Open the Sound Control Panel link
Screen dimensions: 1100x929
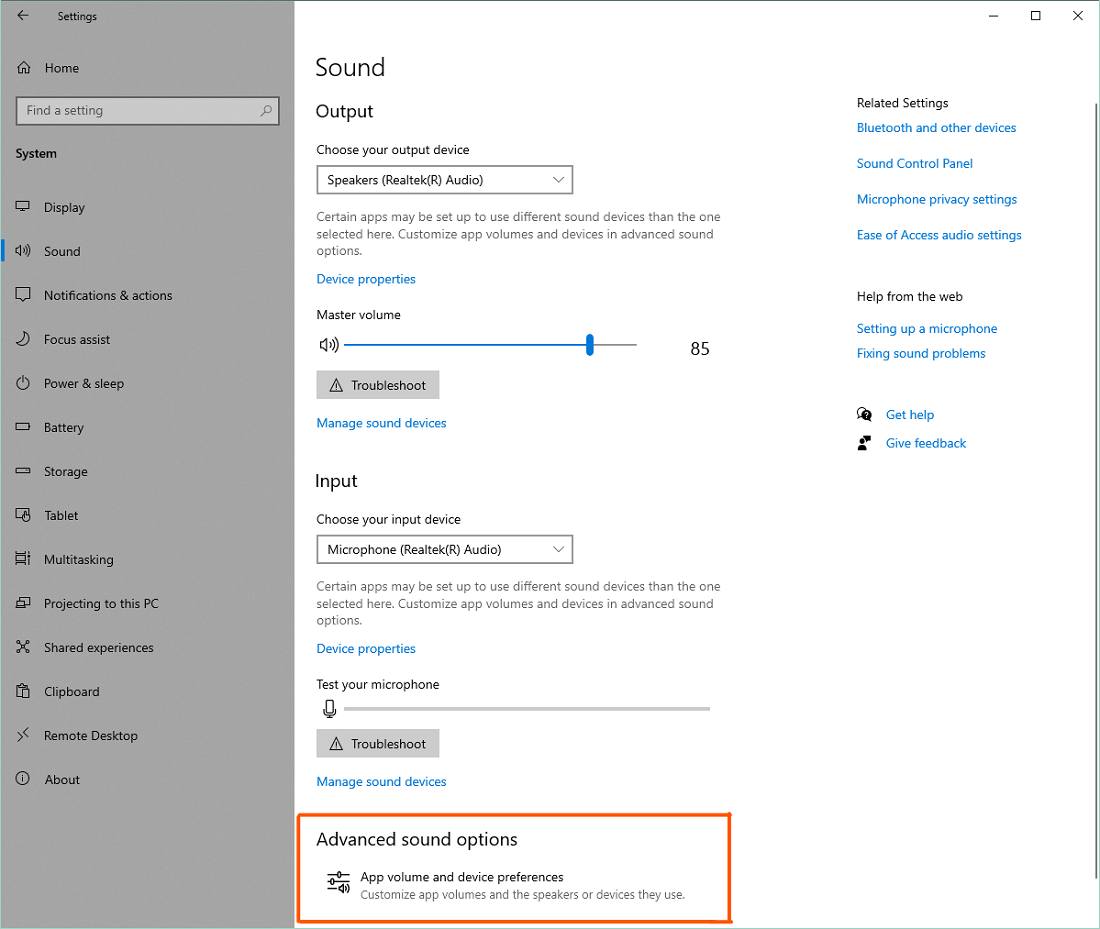tap(914, 164)
